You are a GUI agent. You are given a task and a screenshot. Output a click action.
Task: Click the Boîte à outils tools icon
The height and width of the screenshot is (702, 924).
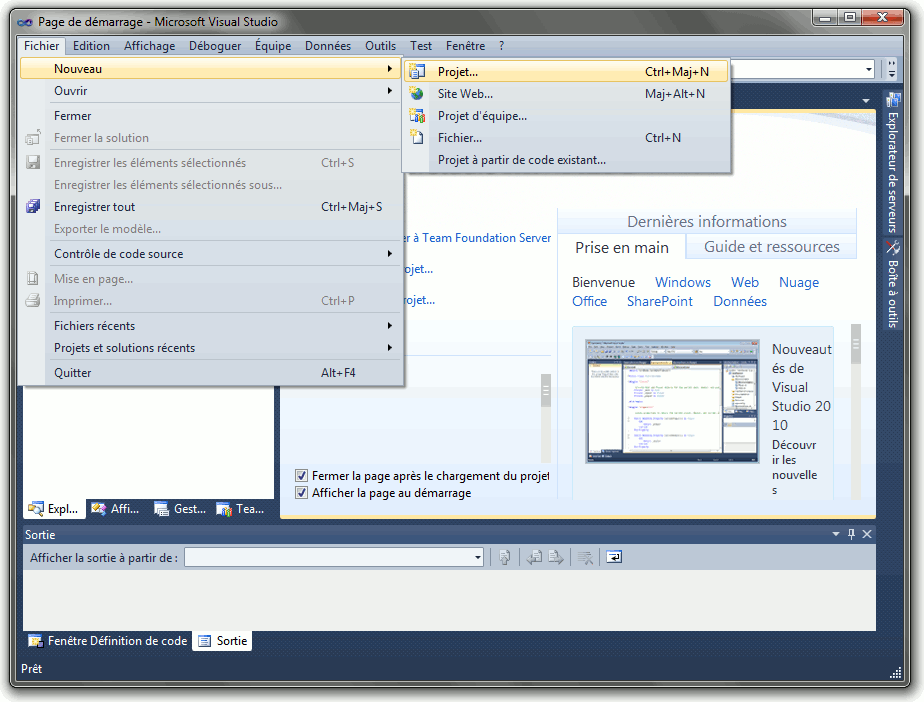893,247
